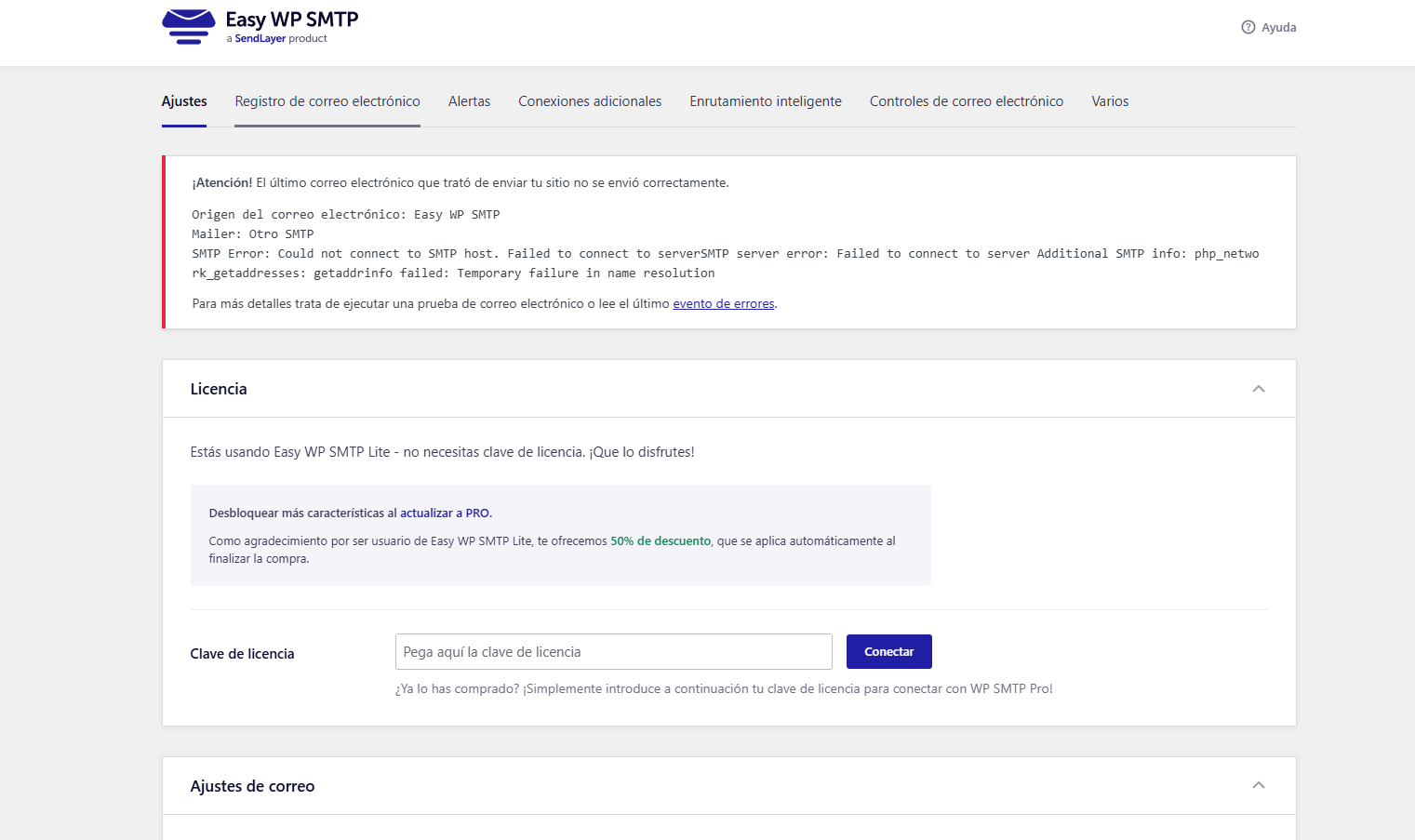The width and height of the screenshot is (1415, 840).
Task: Click the 'Origen del correo electrónico' line
Action: tap(346, 215)
